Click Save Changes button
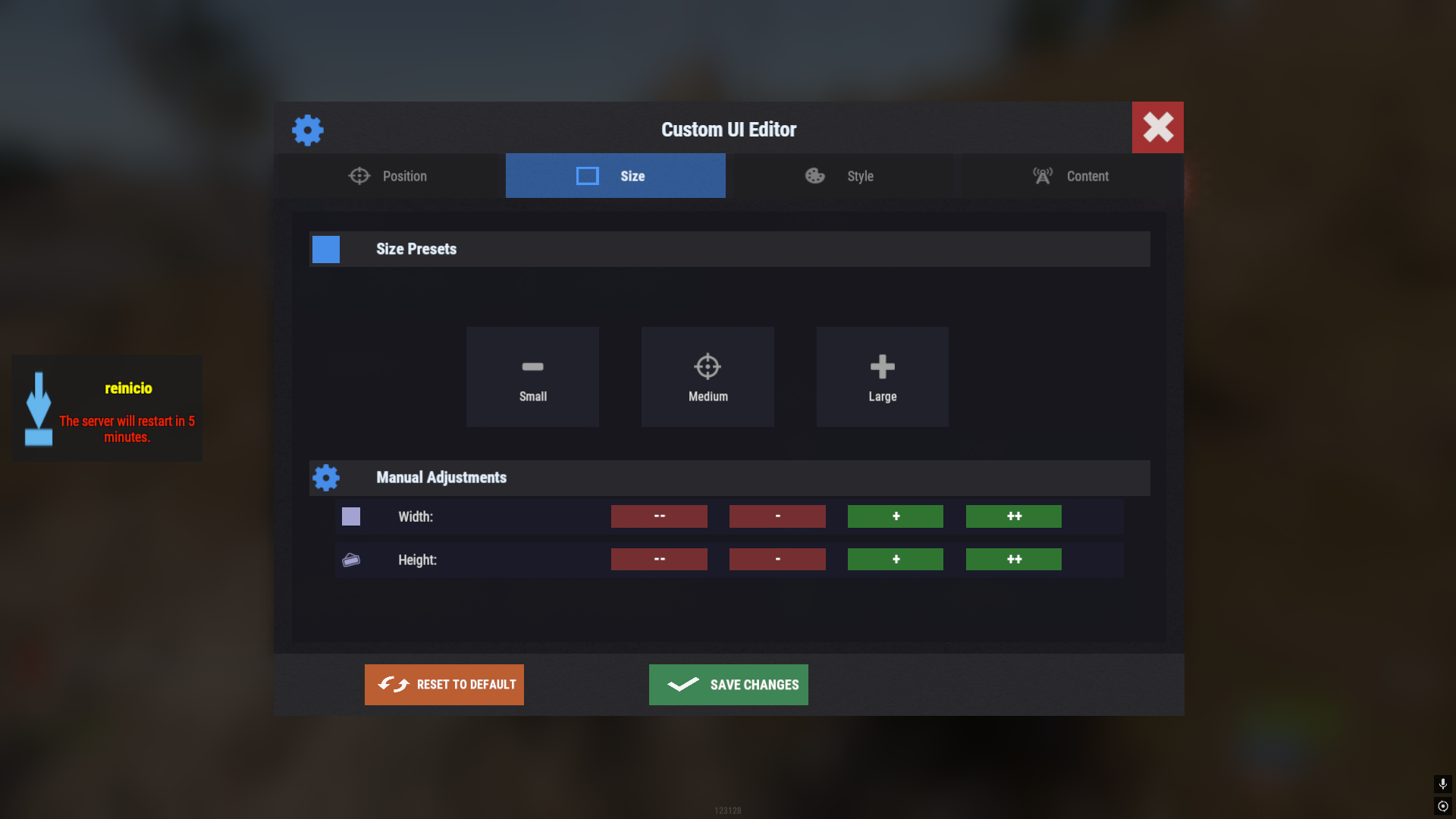This screenshot has width=1456, height=819. [729, 685]
